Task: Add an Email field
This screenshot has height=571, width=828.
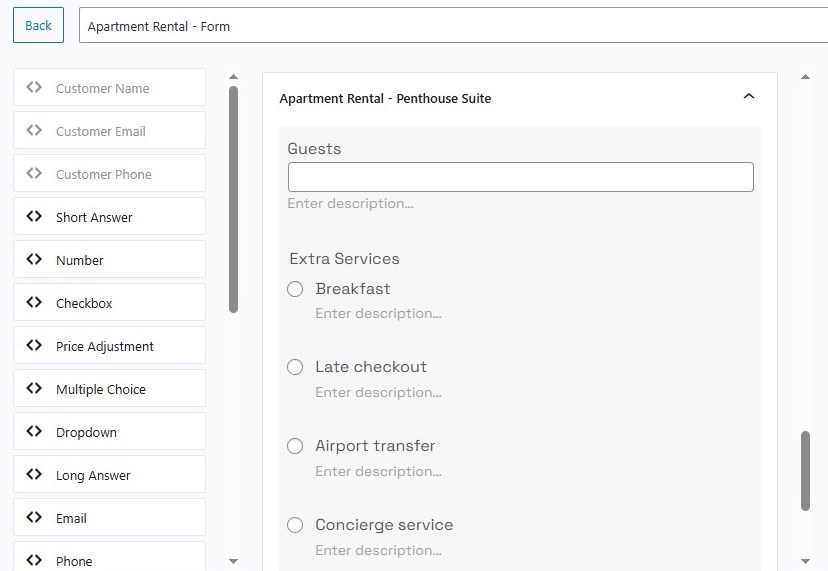Action: tap(109, 518)
